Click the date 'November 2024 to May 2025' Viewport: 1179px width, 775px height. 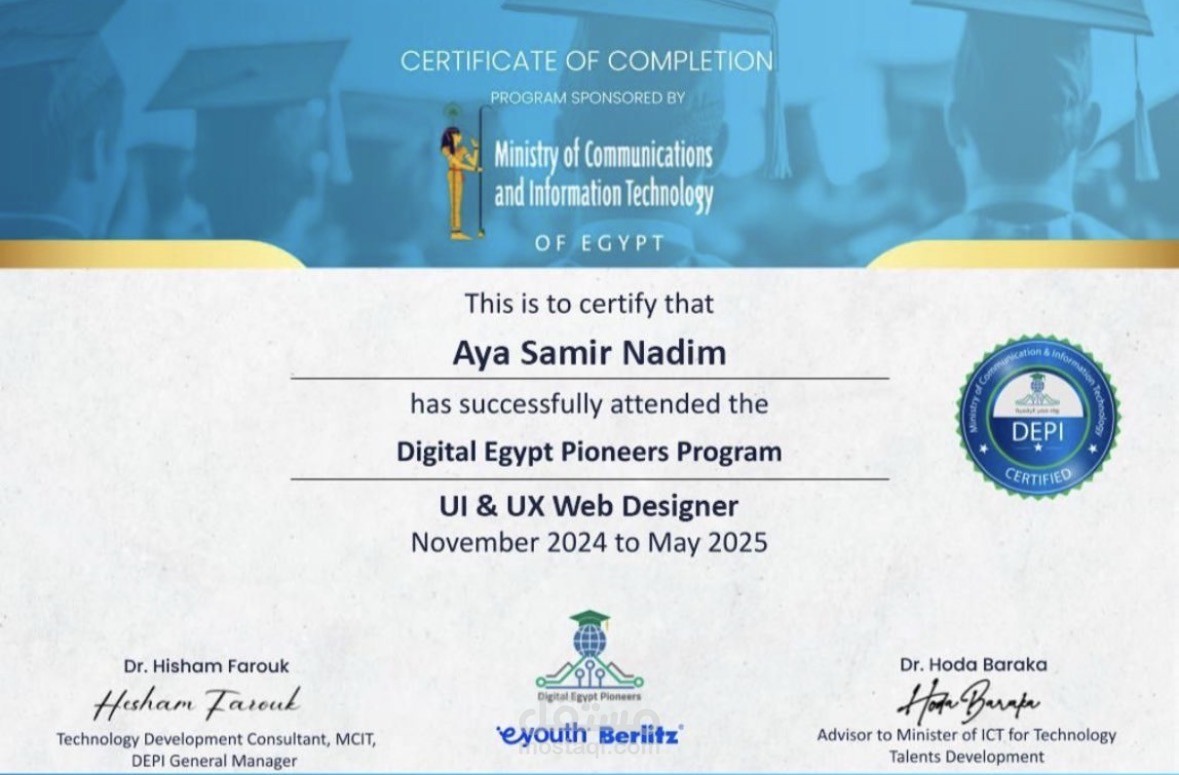[589, 542]
